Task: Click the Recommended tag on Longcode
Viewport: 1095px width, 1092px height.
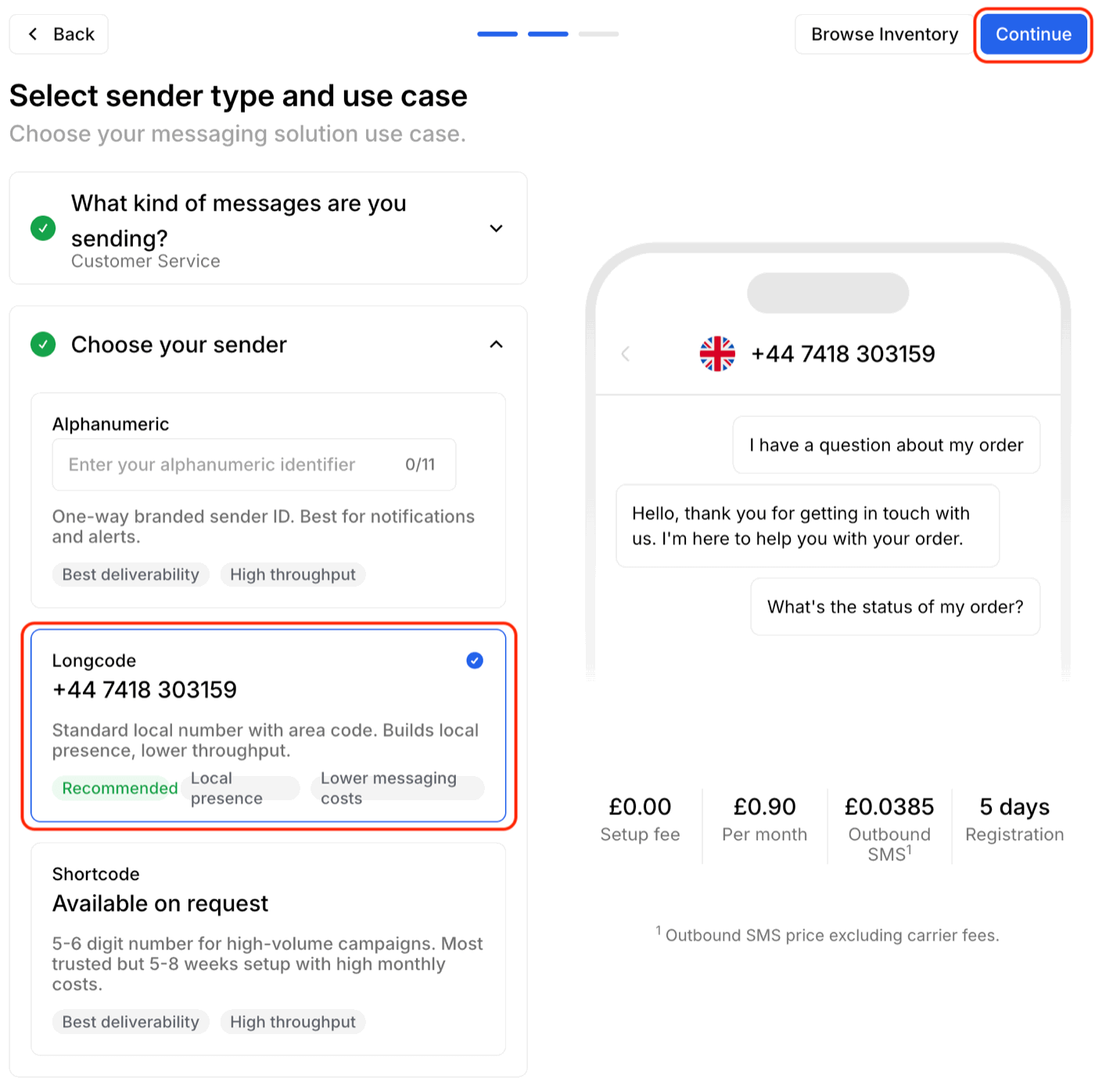Action: 120,788
